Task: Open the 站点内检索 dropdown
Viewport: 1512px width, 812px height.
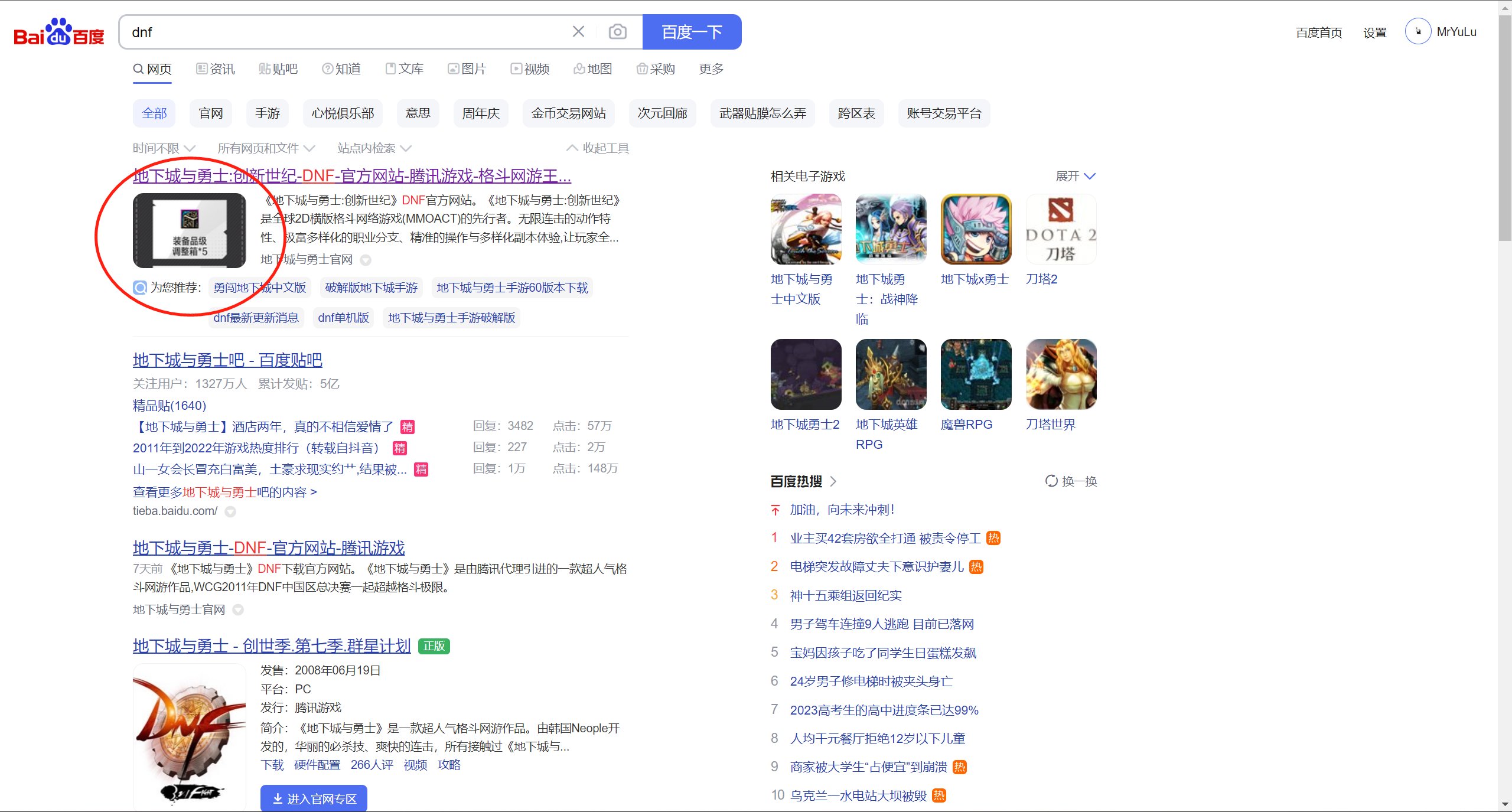Action: [x=374, y=148]
